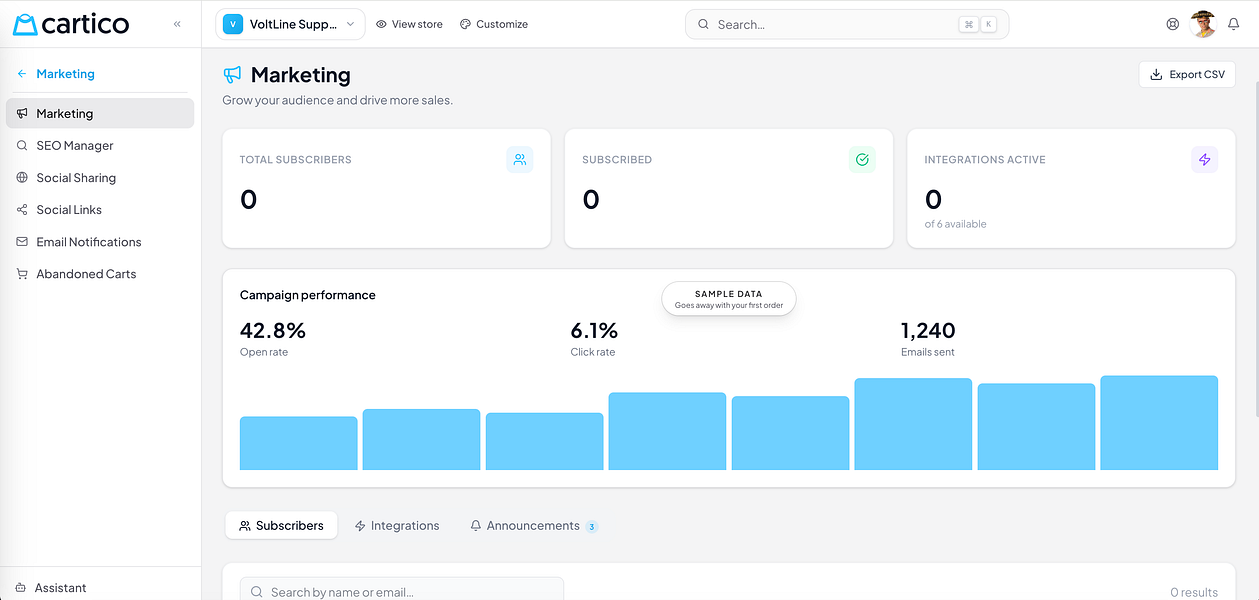Click the 'of 6 available' text
1259x600 pixels.
(955, 224)
